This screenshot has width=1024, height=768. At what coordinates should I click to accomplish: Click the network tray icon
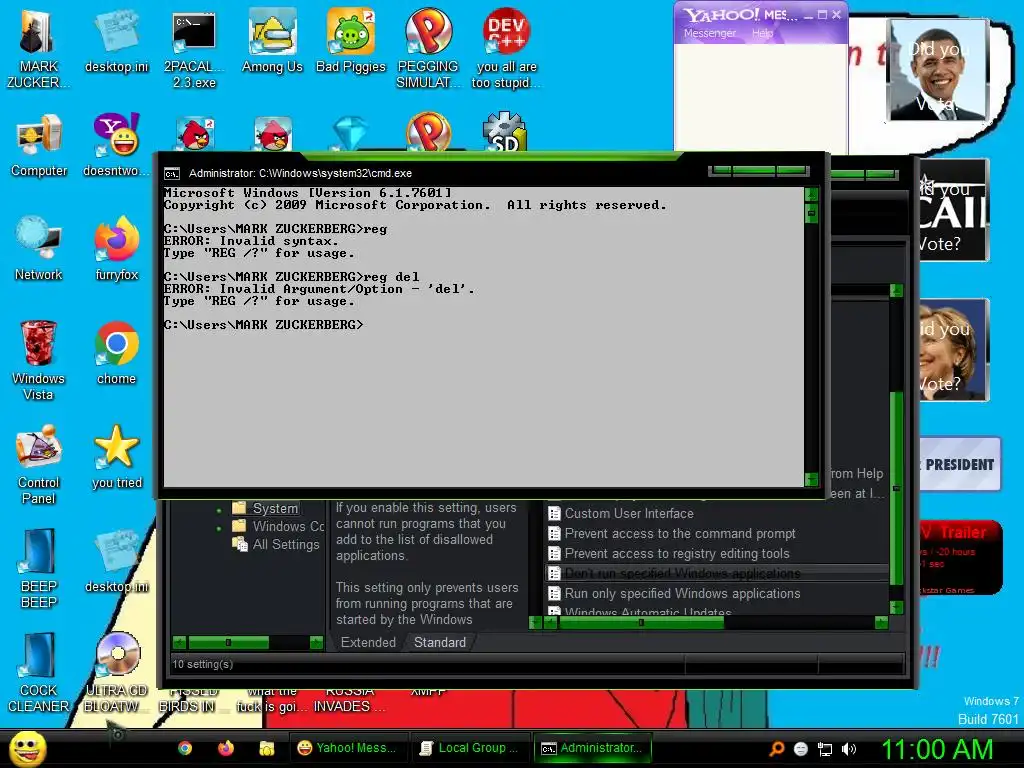[825, 749]
